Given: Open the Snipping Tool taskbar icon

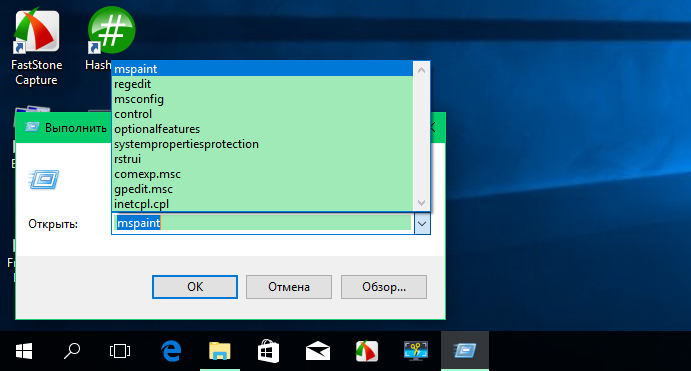Looking at the screenshot, I should click(416, 351).
